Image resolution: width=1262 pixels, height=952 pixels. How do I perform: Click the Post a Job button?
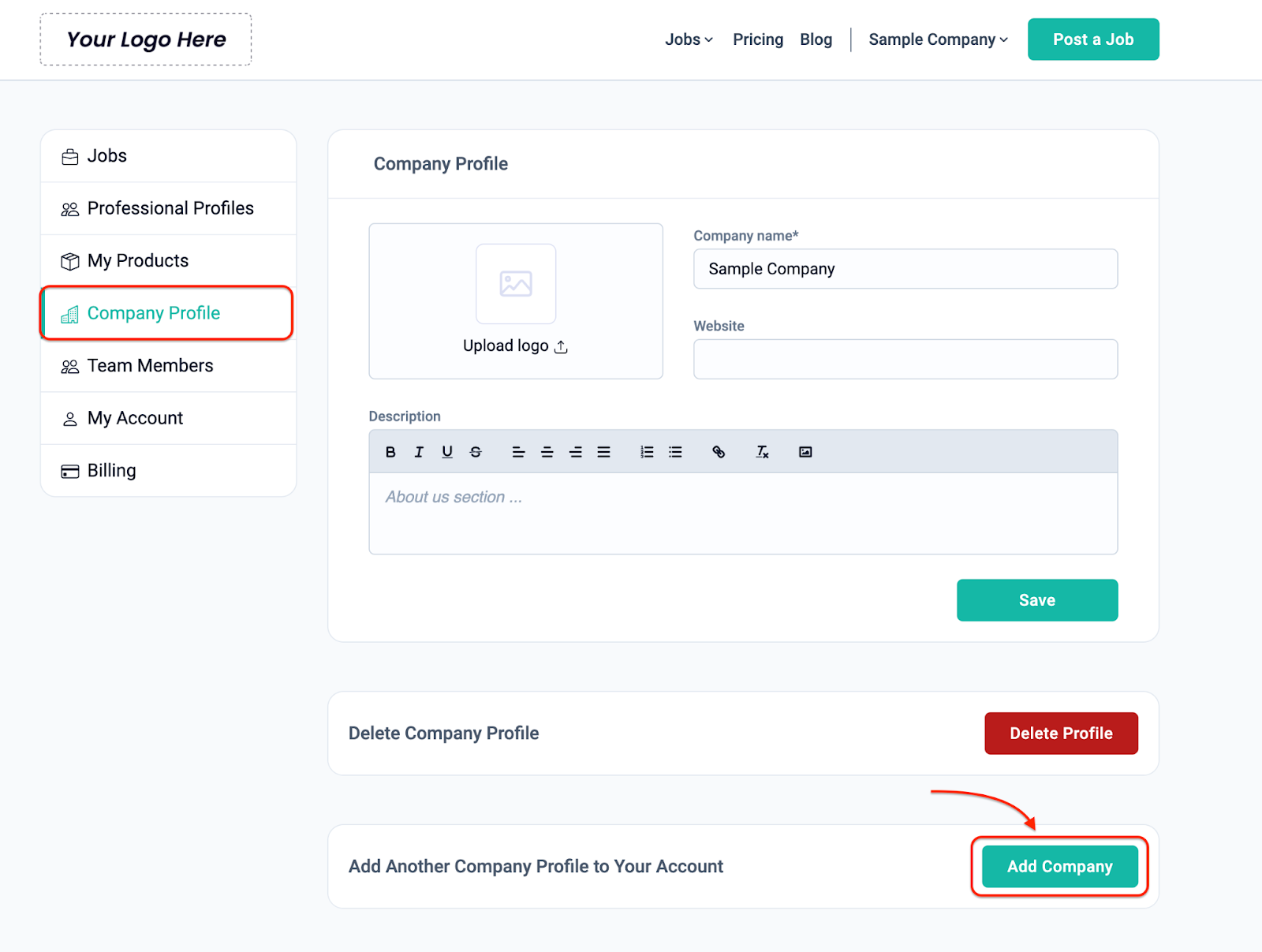(1093, 39)
